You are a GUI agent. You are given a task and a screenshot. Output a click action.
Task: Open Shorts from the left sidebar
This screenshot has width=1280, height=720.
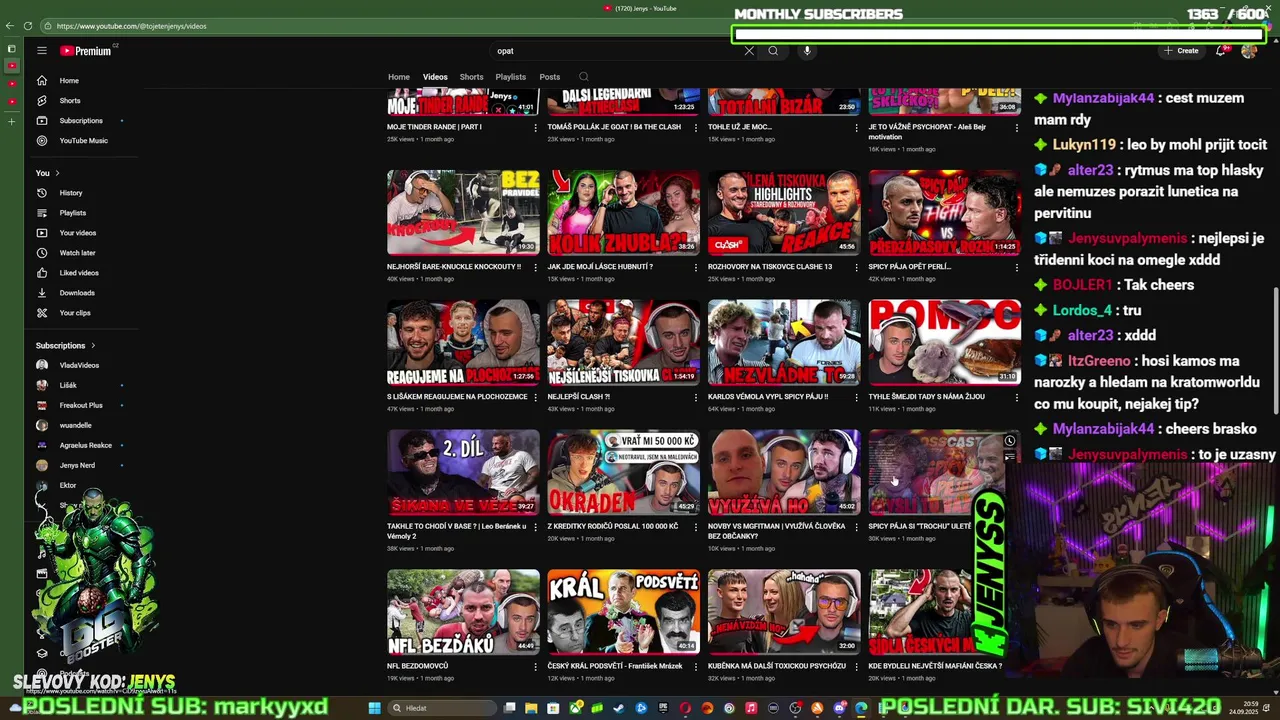[x=69, y=101]
